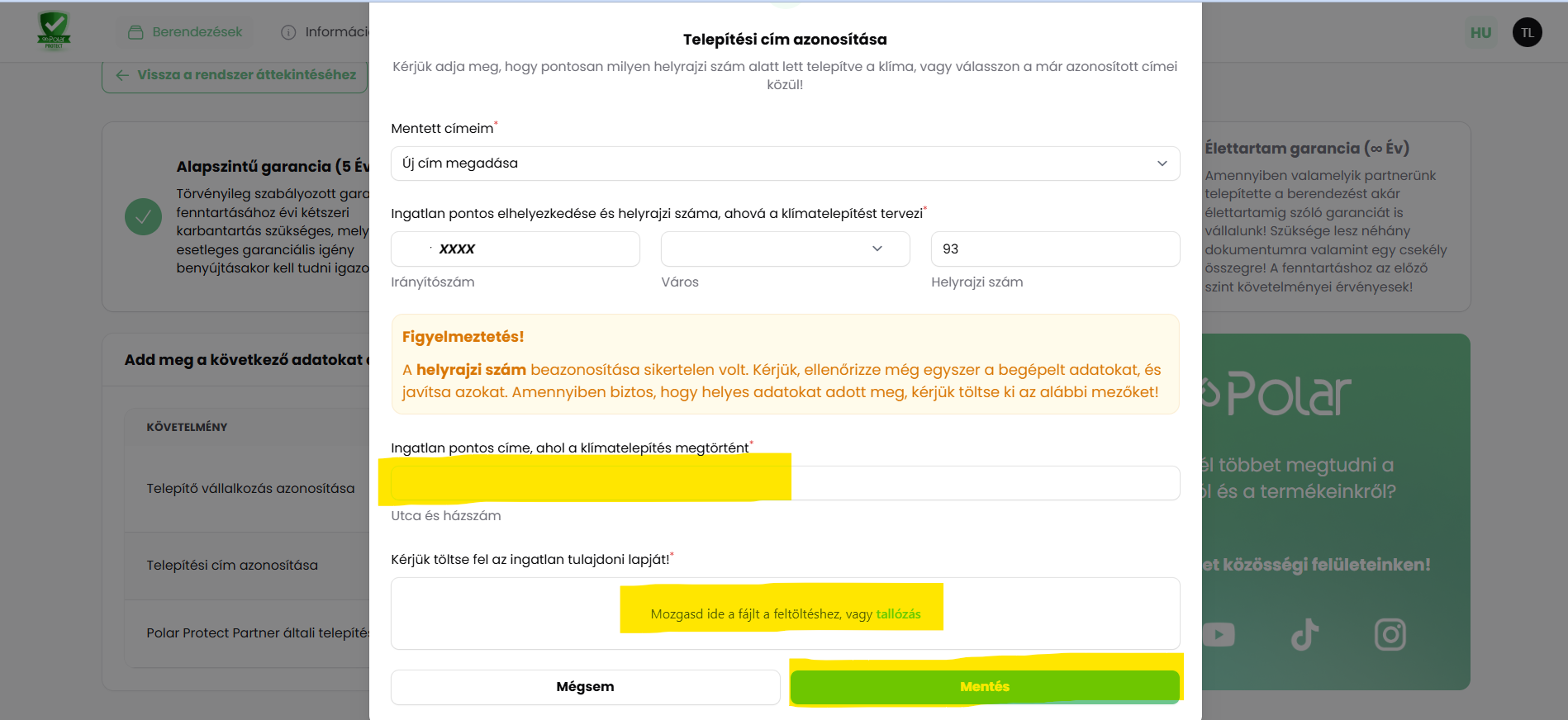
Task: Select the Telepítő vállalkozás azonosítása row
Action: pyautogui.click(x=250, y=489)
